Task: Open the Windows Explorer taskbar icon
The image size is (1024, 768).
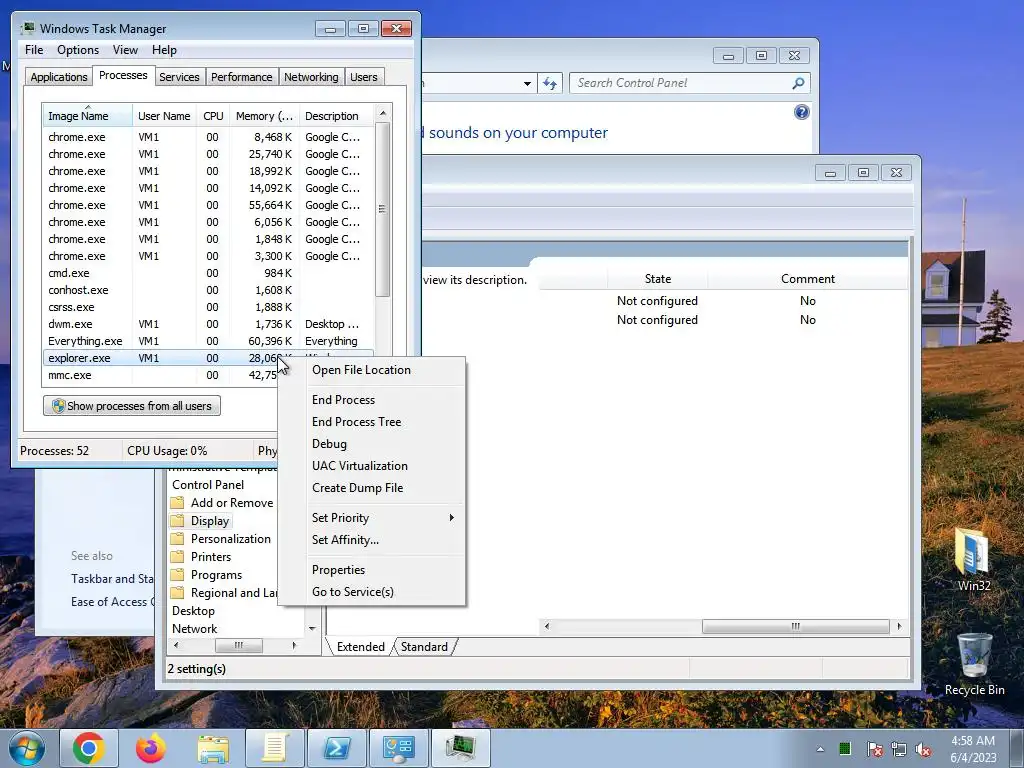Action: 213,748
